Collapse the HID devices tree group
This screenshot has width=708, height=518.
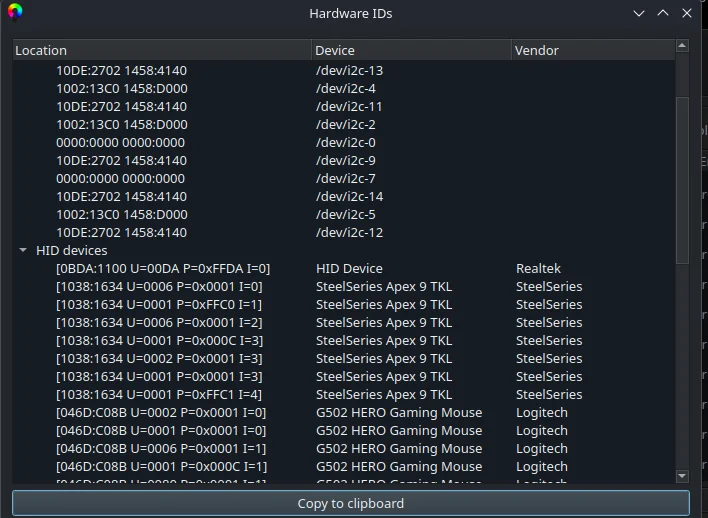pos(23,250)
